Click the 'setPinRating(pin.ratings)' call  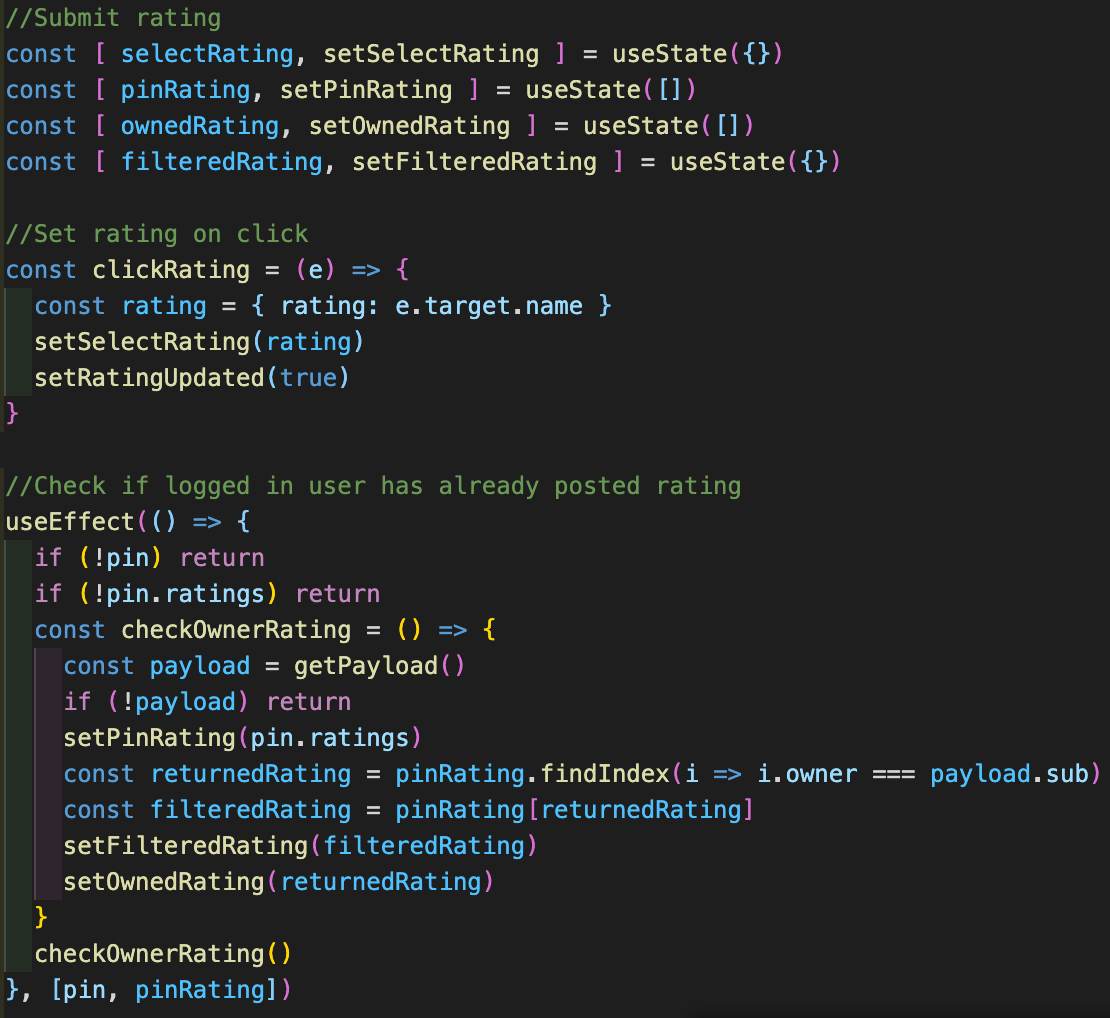coord(243,738)
